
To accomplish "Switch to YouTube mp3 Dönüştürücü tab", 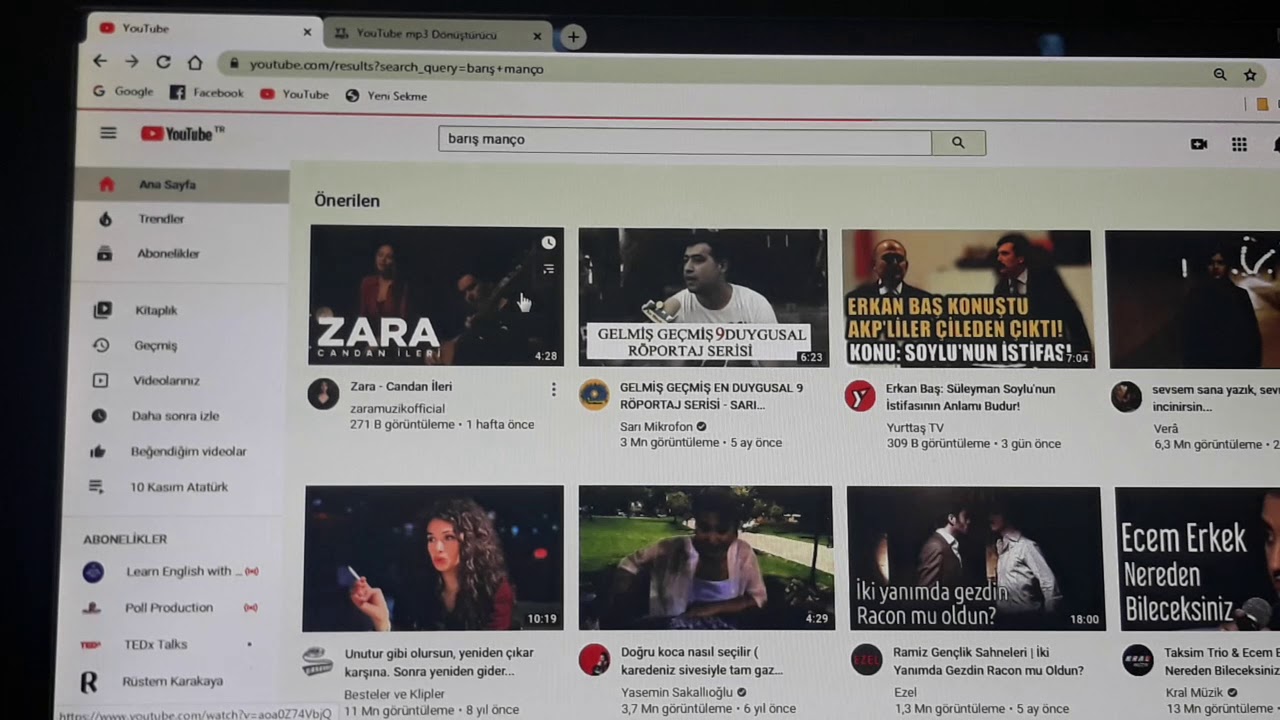I will click(437, 34).
